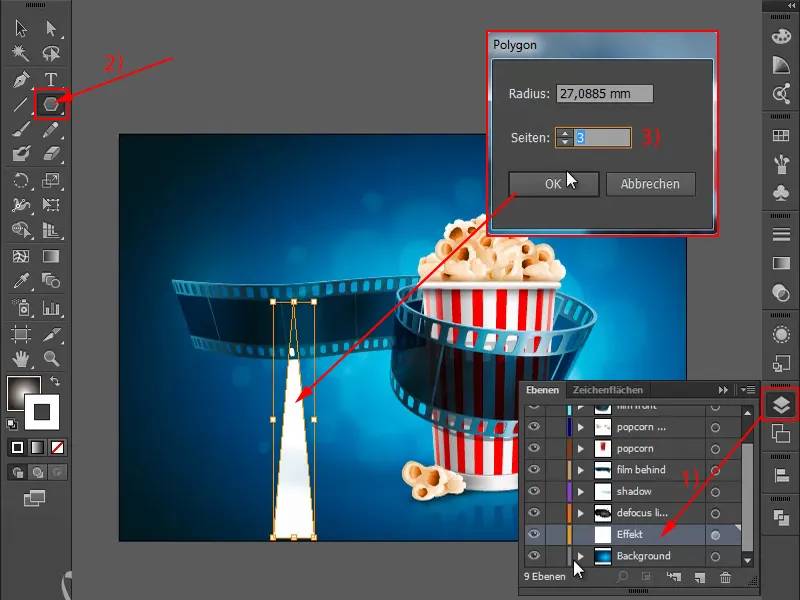Hide the Effekt layer via its eye
Screen dimensions: 800x600
coord(534,534)
